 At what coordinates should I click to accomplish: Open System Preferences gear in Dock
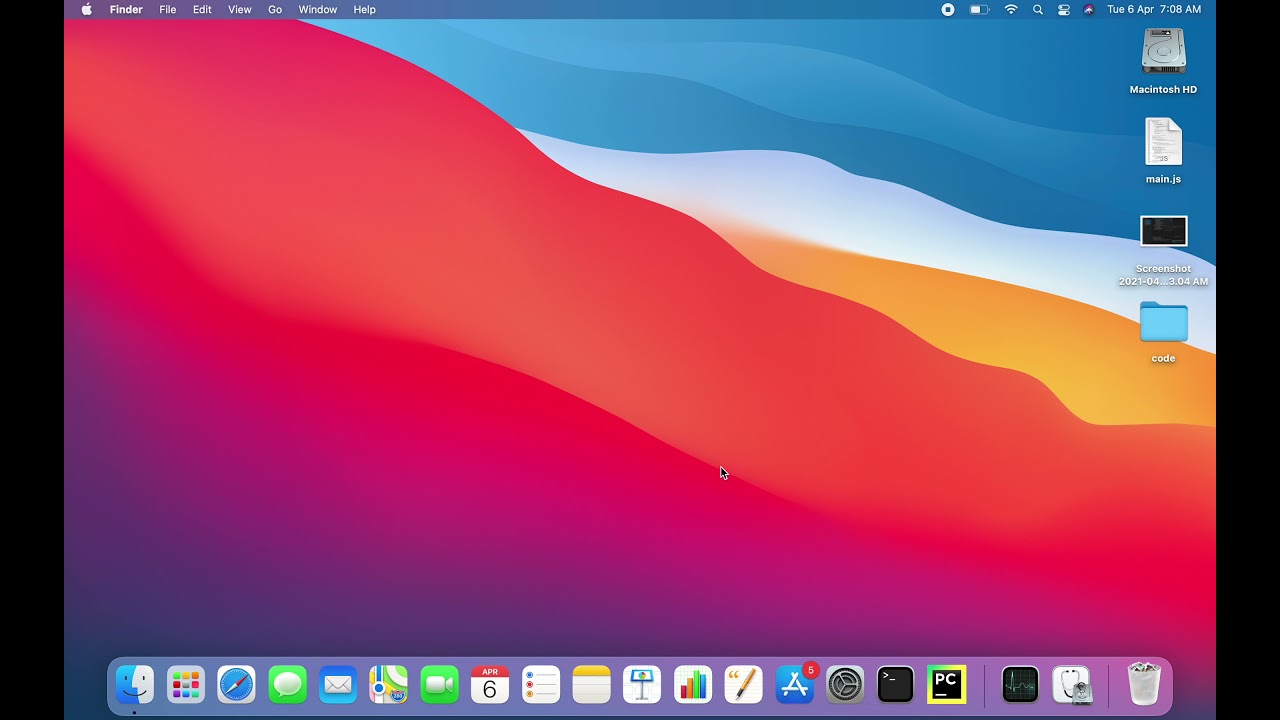point(845,685)
